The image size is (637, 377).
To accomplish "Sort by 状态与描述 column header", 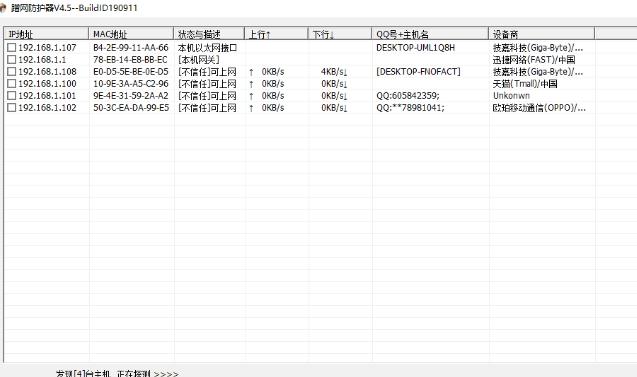I will [209, 34].
